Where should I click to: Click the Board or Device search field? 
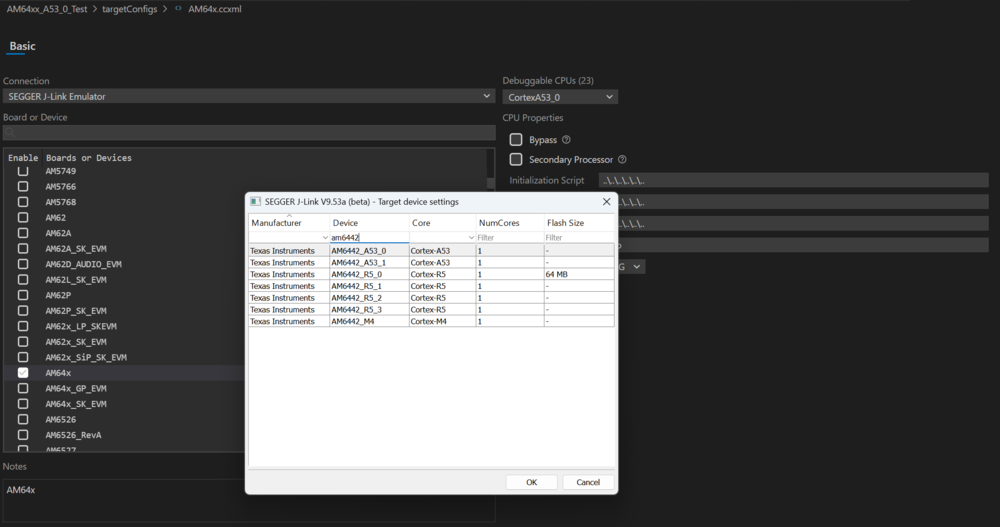coord(249,133)
